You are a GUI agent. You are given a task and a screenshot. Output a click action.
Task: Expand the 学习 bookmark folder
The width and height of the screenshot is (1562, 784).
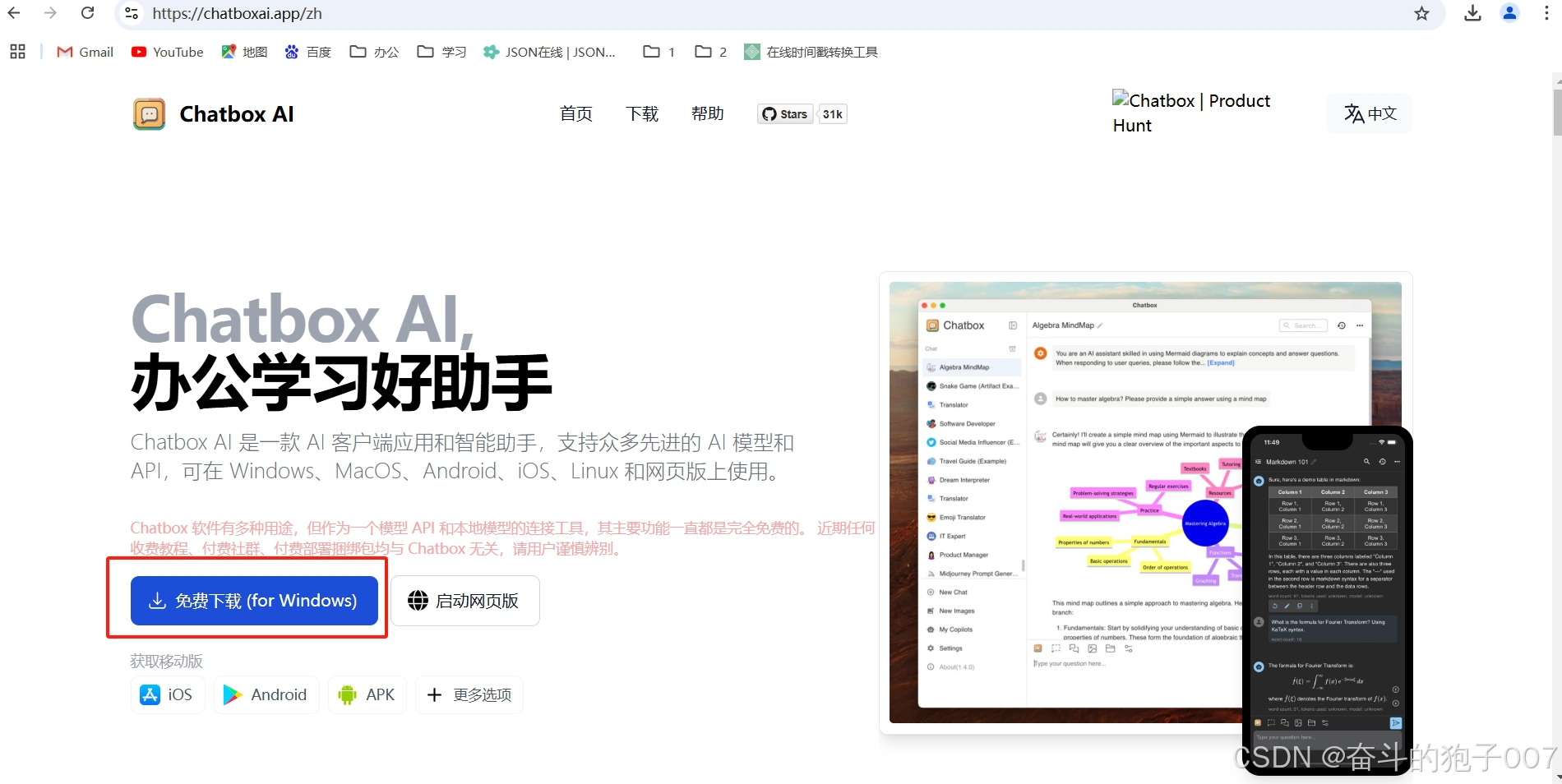click(x=441, y=52)
